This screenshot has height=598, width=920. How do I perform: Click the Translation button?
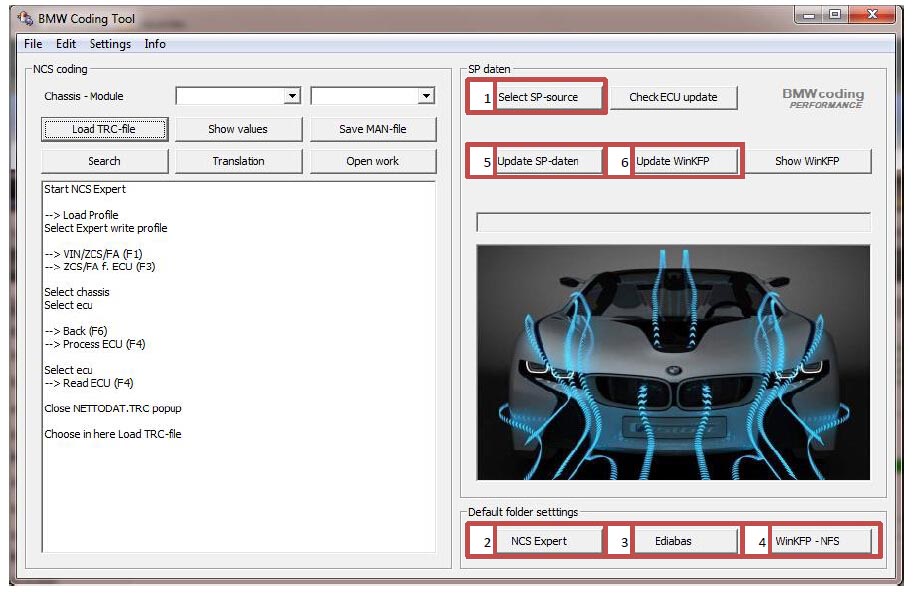click(x=238, y=161)
